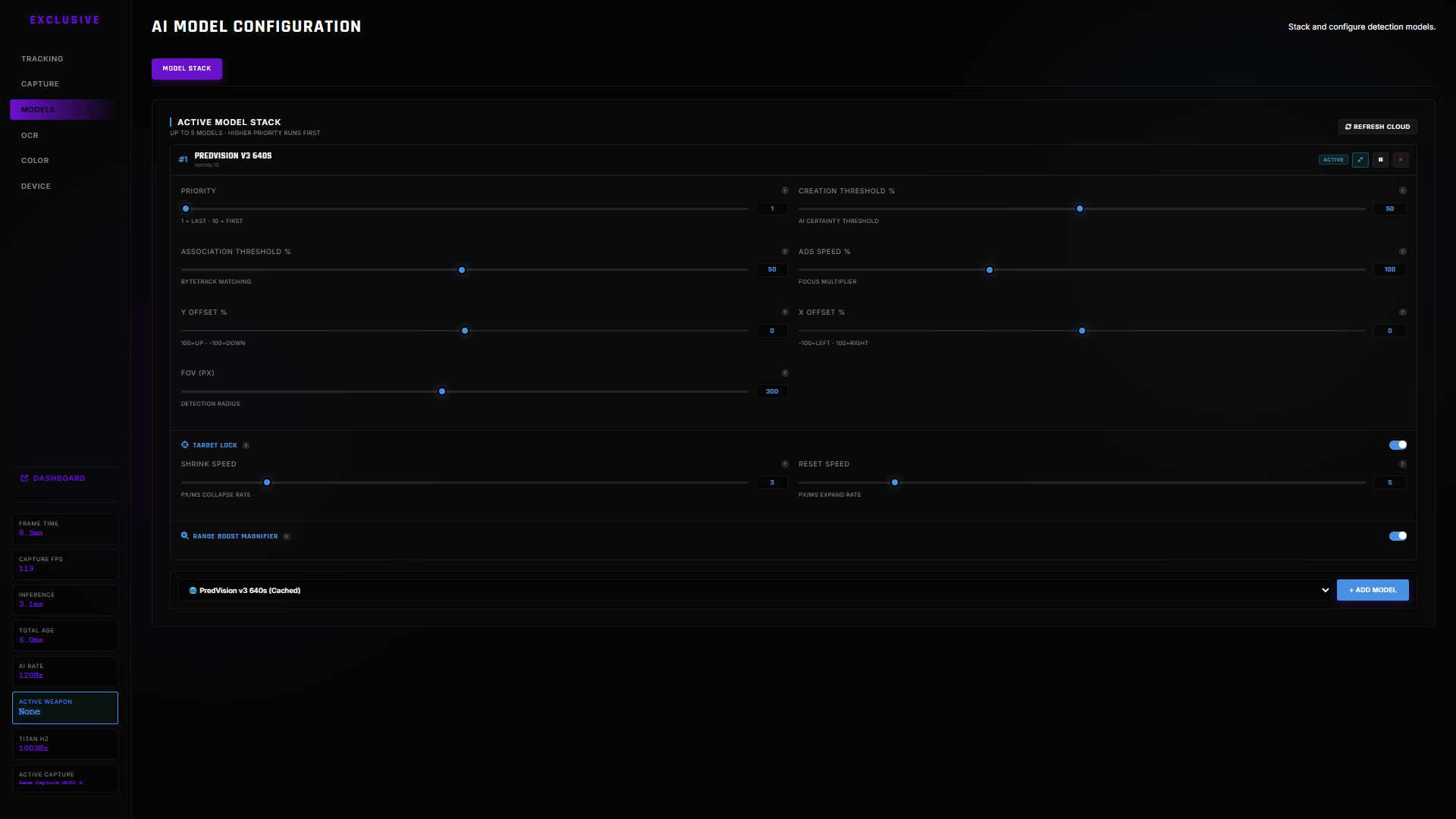The width and height of the screenshot is (1456, 819).
Task: Select the Model Stack tab
Action: pyautogui.click(x=187, y=69)
